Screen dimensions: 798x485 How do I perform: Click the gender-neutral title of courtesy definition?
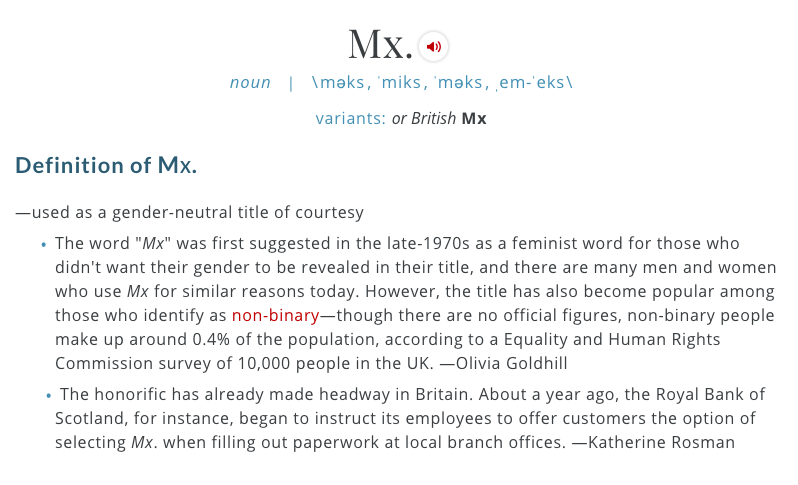[x=190, y=212]
